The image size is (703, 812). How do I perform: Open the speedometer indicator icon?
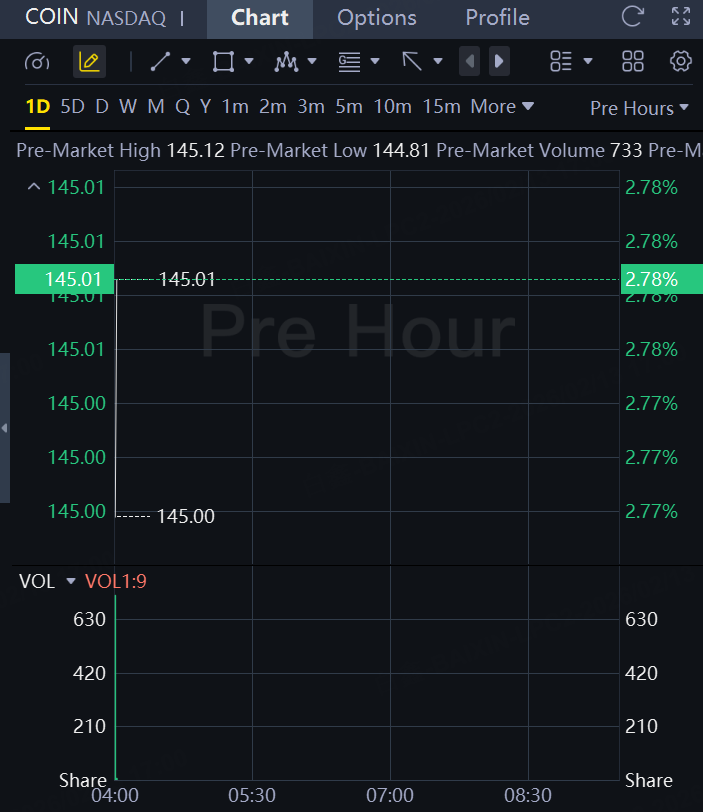pyautogui.click(x=37, y=62)
